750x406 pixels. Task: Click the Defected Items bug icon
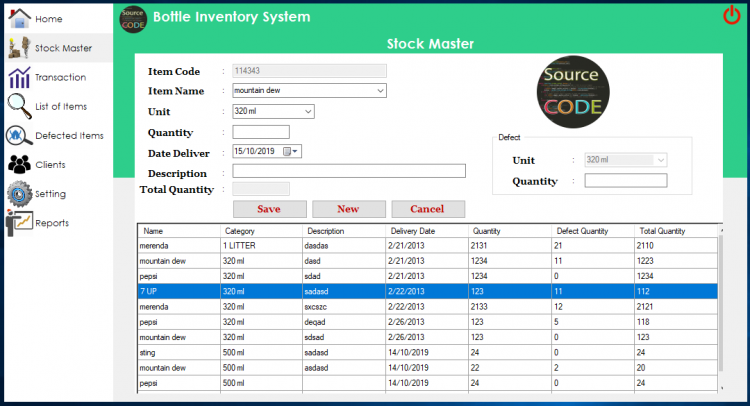pos(19,136)
